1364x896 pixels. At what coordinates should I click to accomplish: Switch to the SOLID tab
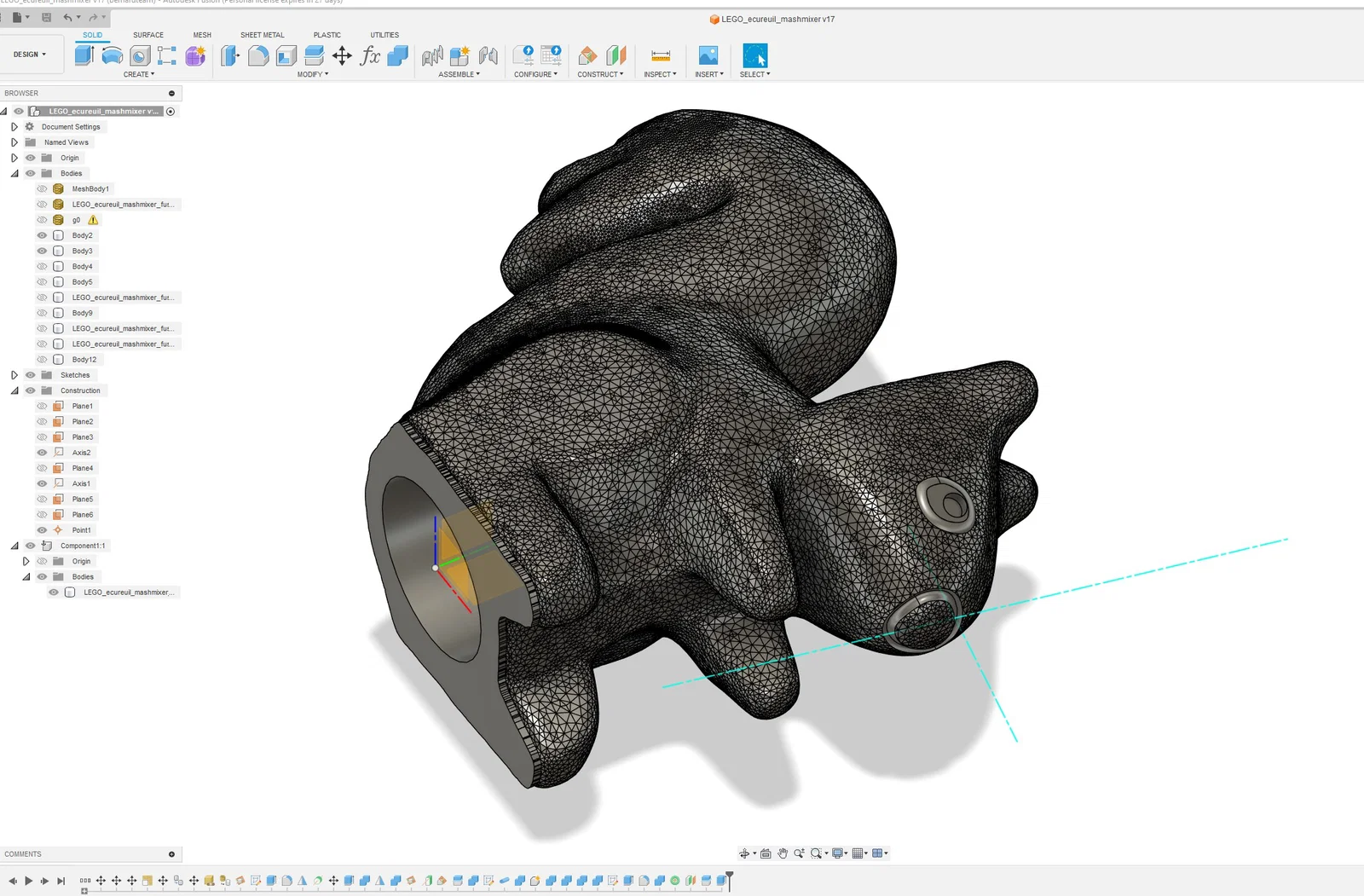click(x=93, y=35)
